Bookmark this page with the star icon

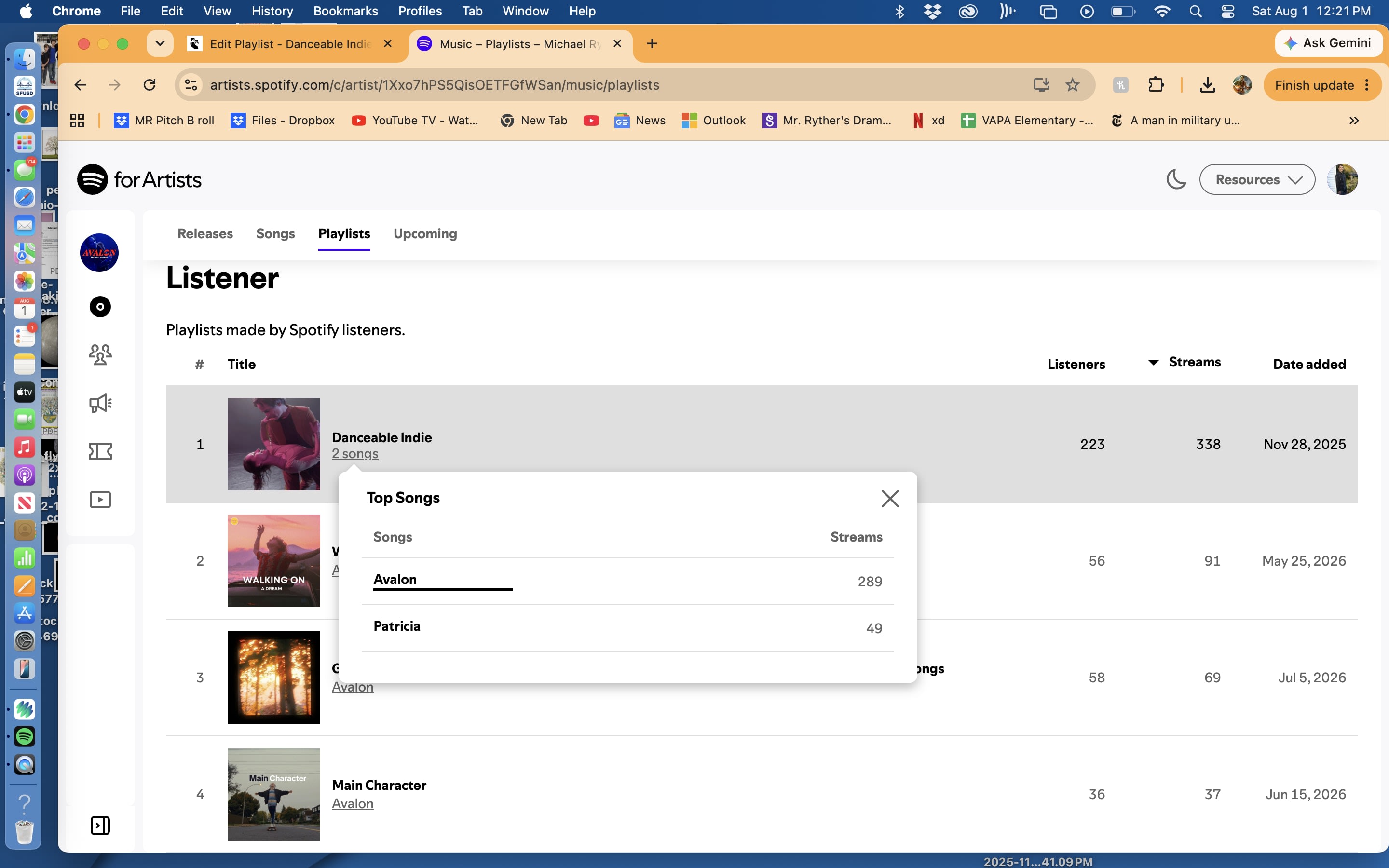[1072, 85]
